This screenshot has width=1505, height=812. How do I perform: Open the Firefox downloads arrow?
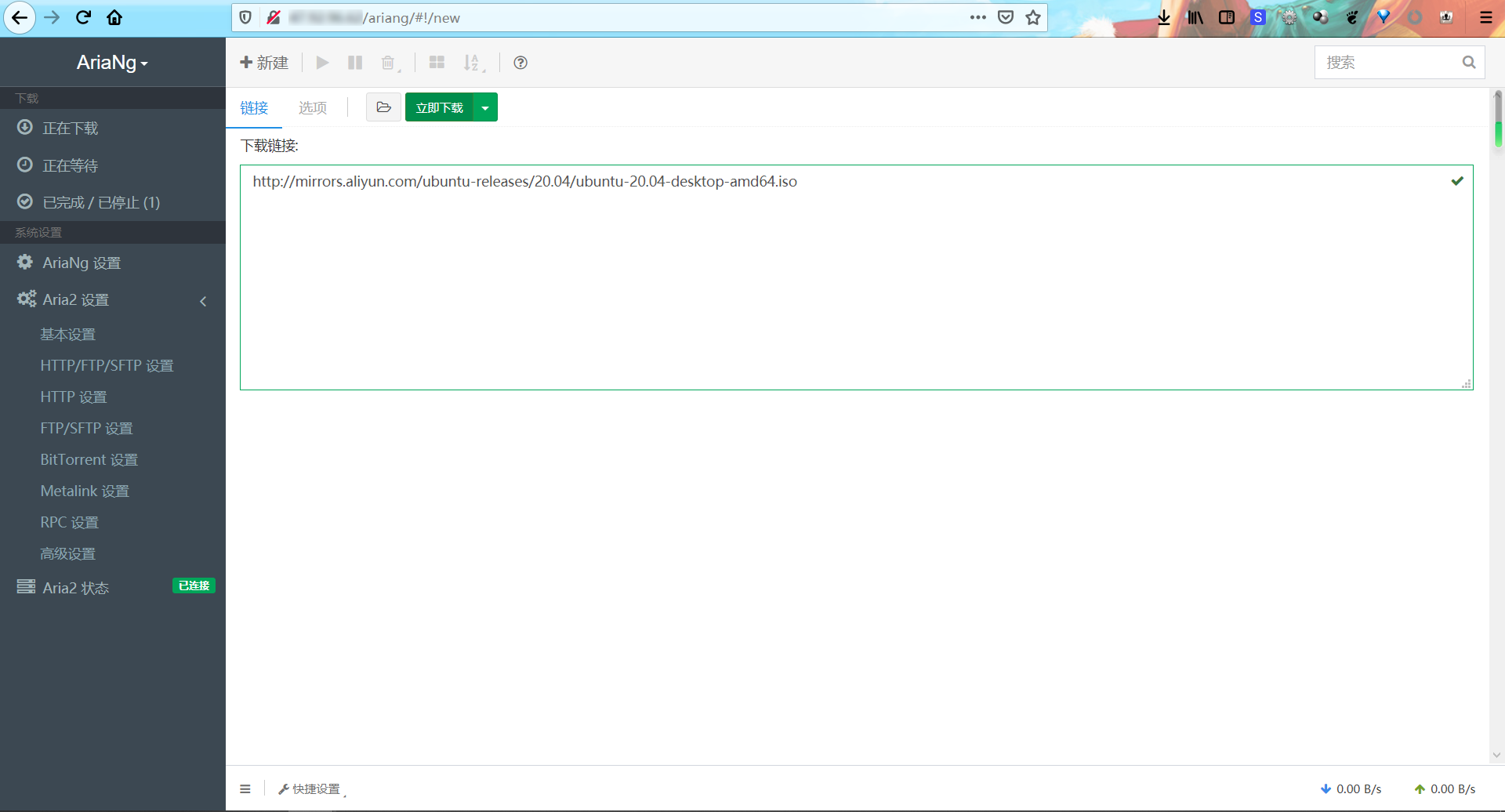(1164, 17)
